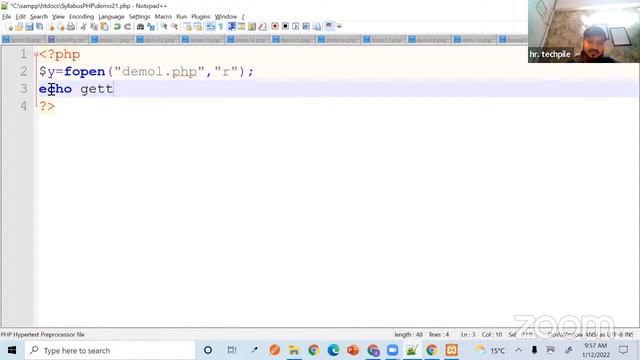Toggle the indent guide toolbar icon
Image resolution: width=640 pixels, height=360 pixels.
tap(231, 27)
